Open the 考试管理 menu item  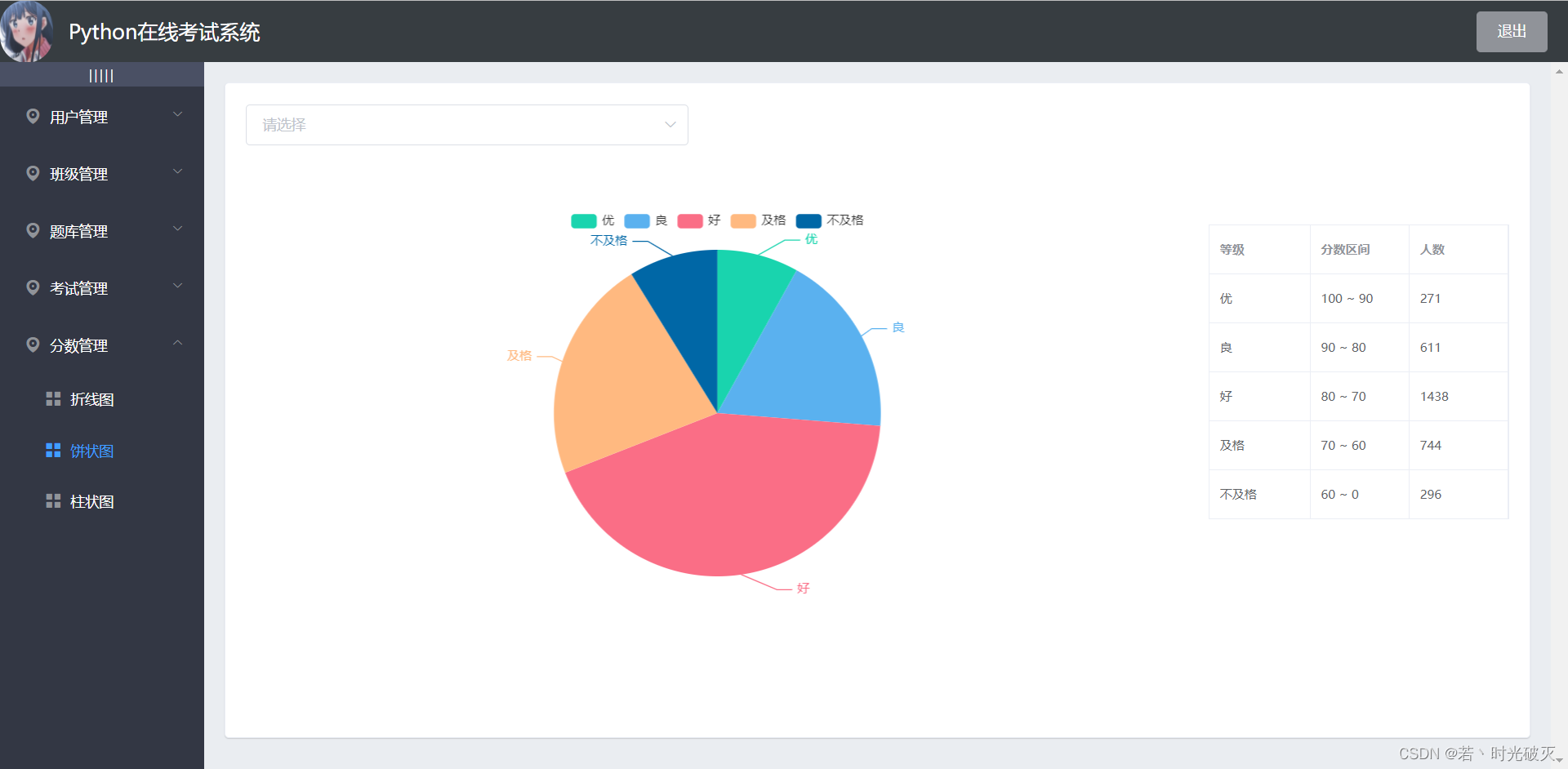tap(102, 288)
